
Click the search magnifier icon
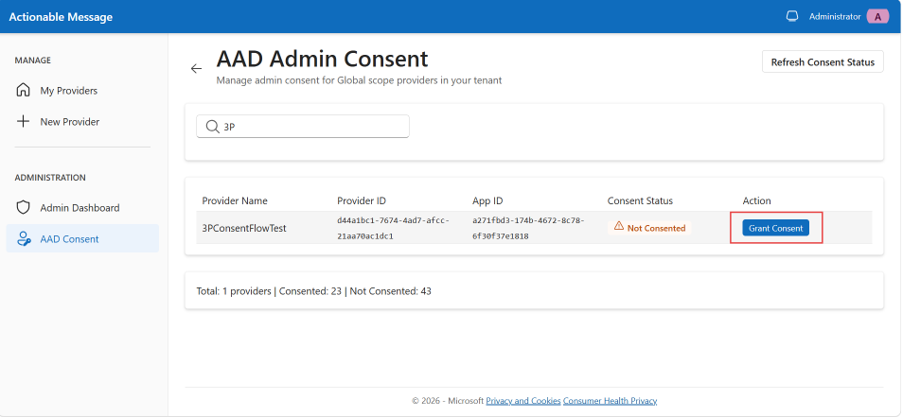[212, 127]
